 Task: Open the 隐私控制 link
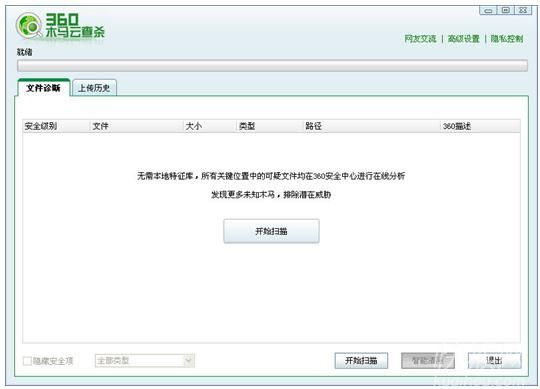(507, 39)
